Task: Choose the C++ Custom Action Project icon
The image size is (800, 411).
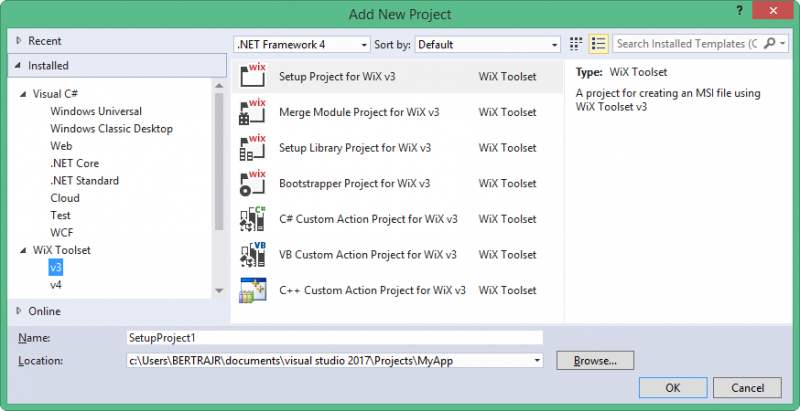Action: coord(252,290)
